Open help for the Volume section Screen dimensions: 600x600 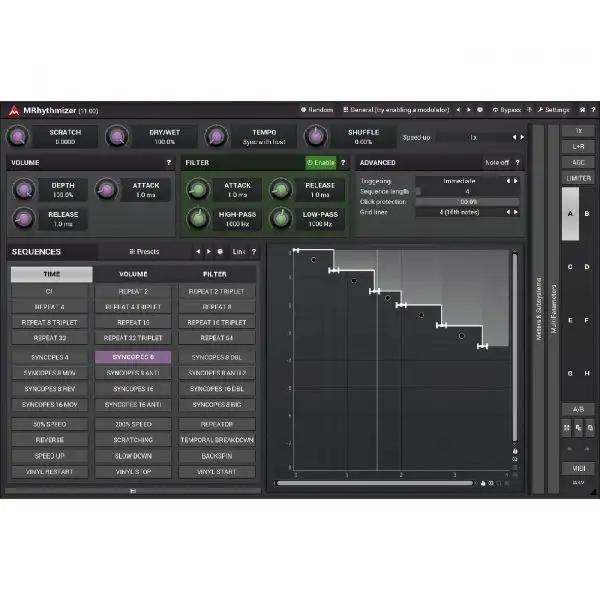[x=168, y=162]
